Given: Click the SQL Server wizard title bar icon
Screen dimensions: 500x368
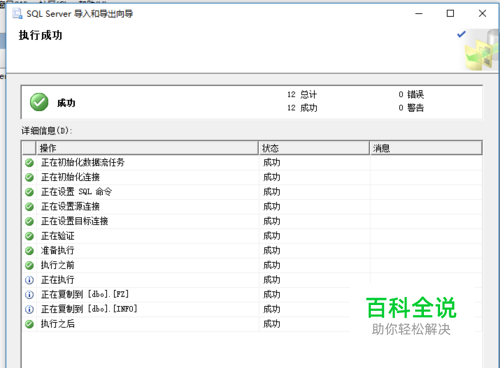Looking at the screenshot, I should [x=17, y=14].
